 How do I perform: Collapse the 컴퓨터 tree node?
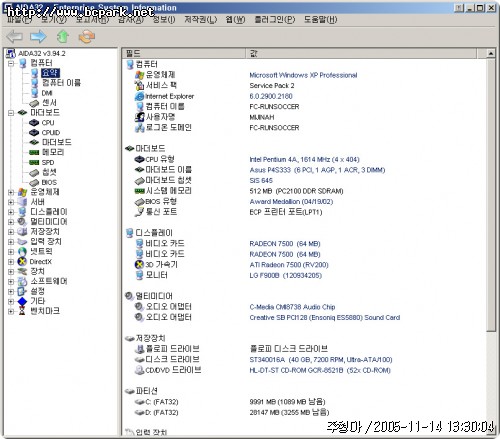[x=11, y=63]
